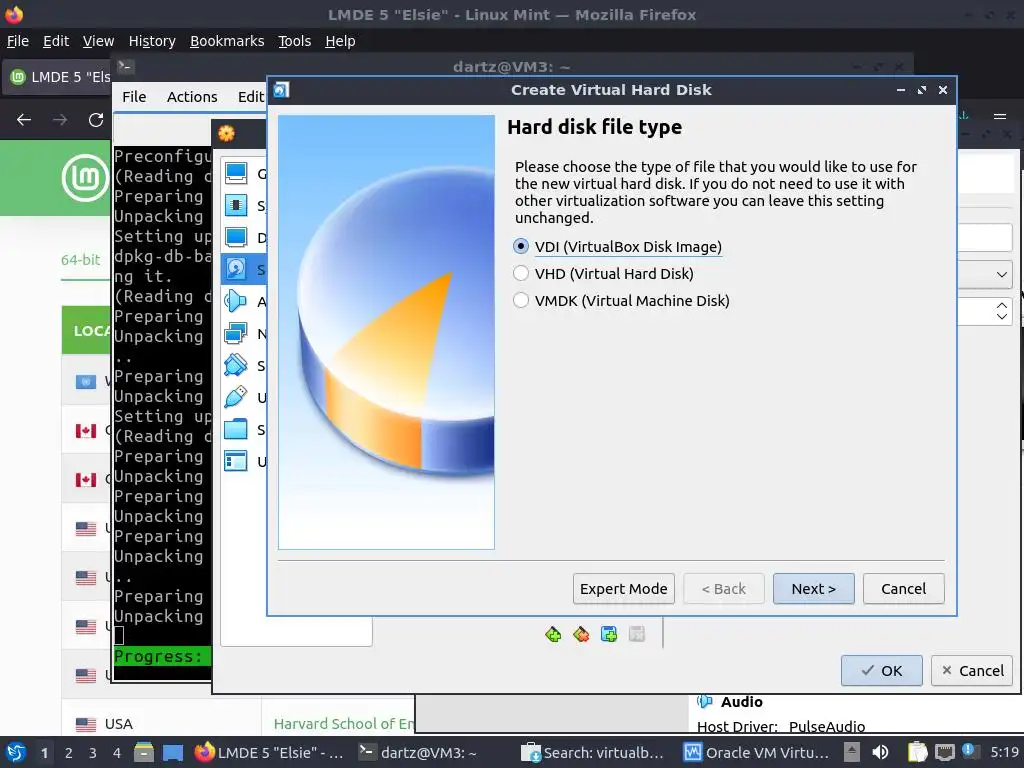Image resolution: width=1024 pixels, height=768 pixels.
Task: Open the USB settings category icon
Action: click(236, 397)
